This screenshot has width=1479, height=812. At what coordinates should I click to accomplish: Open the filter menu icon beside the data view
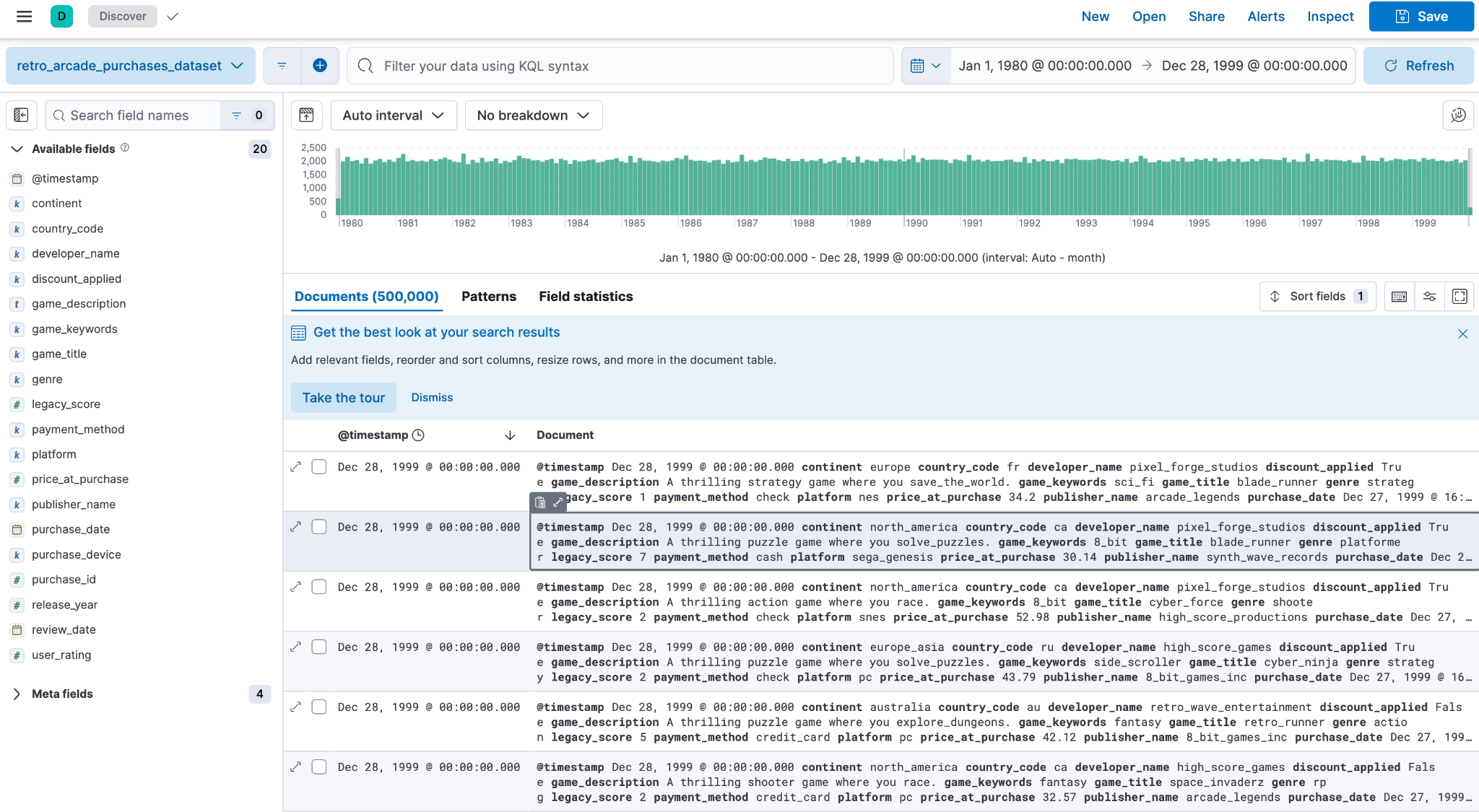pos(282,66)
